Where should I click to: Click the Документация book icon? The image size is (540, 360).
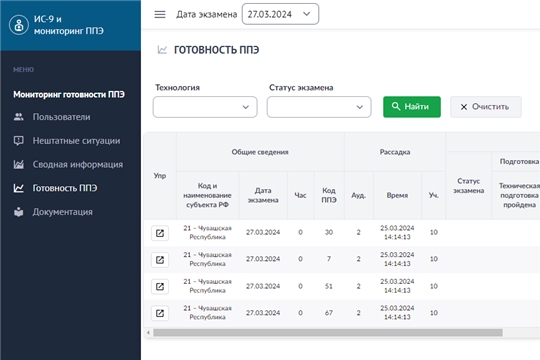19,212
